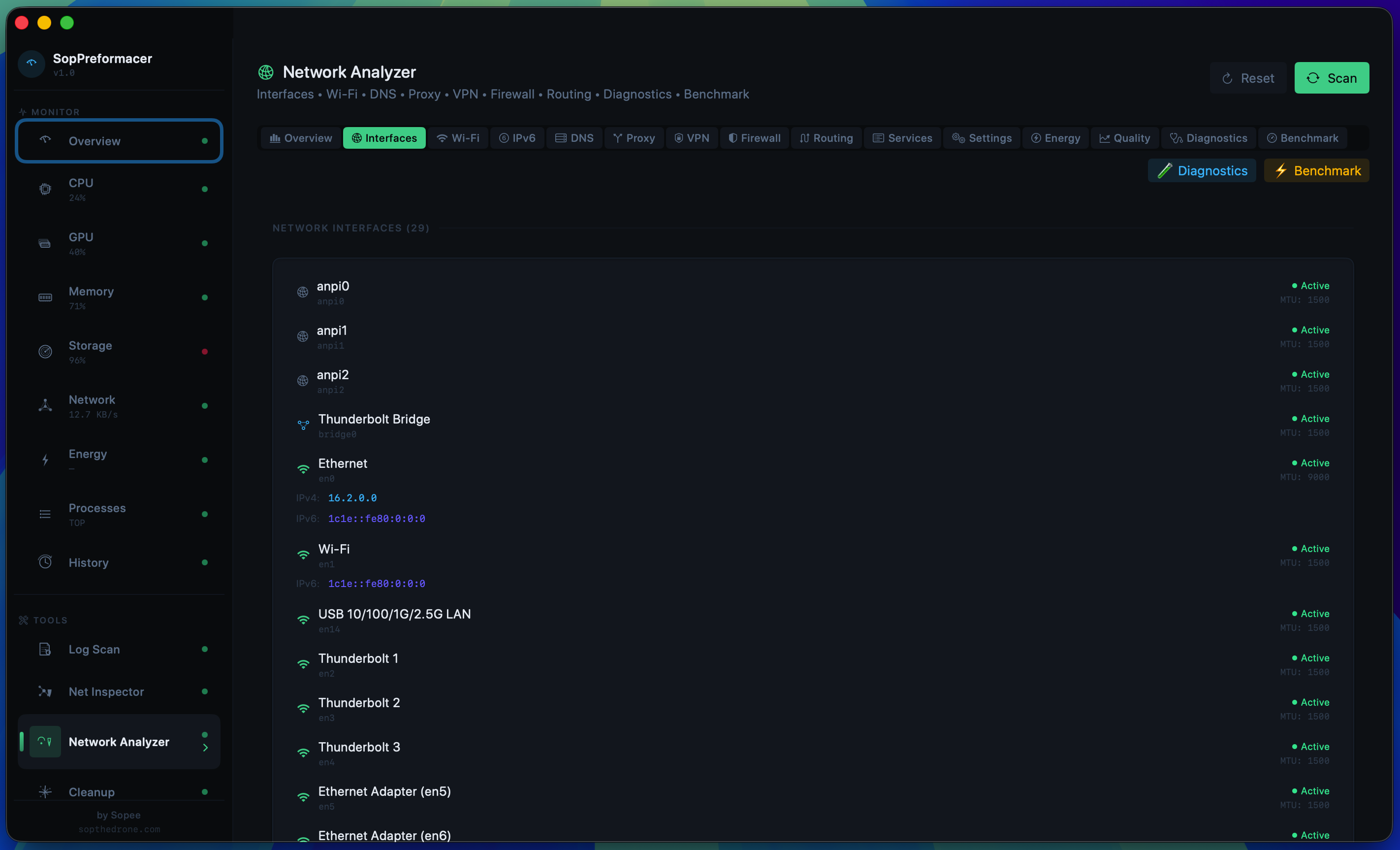Select the CPU monitor in the sidebar
Image resolution: width=1400 pixels, height=850 pixels.
pyautogui.click(x=118, y=189)
